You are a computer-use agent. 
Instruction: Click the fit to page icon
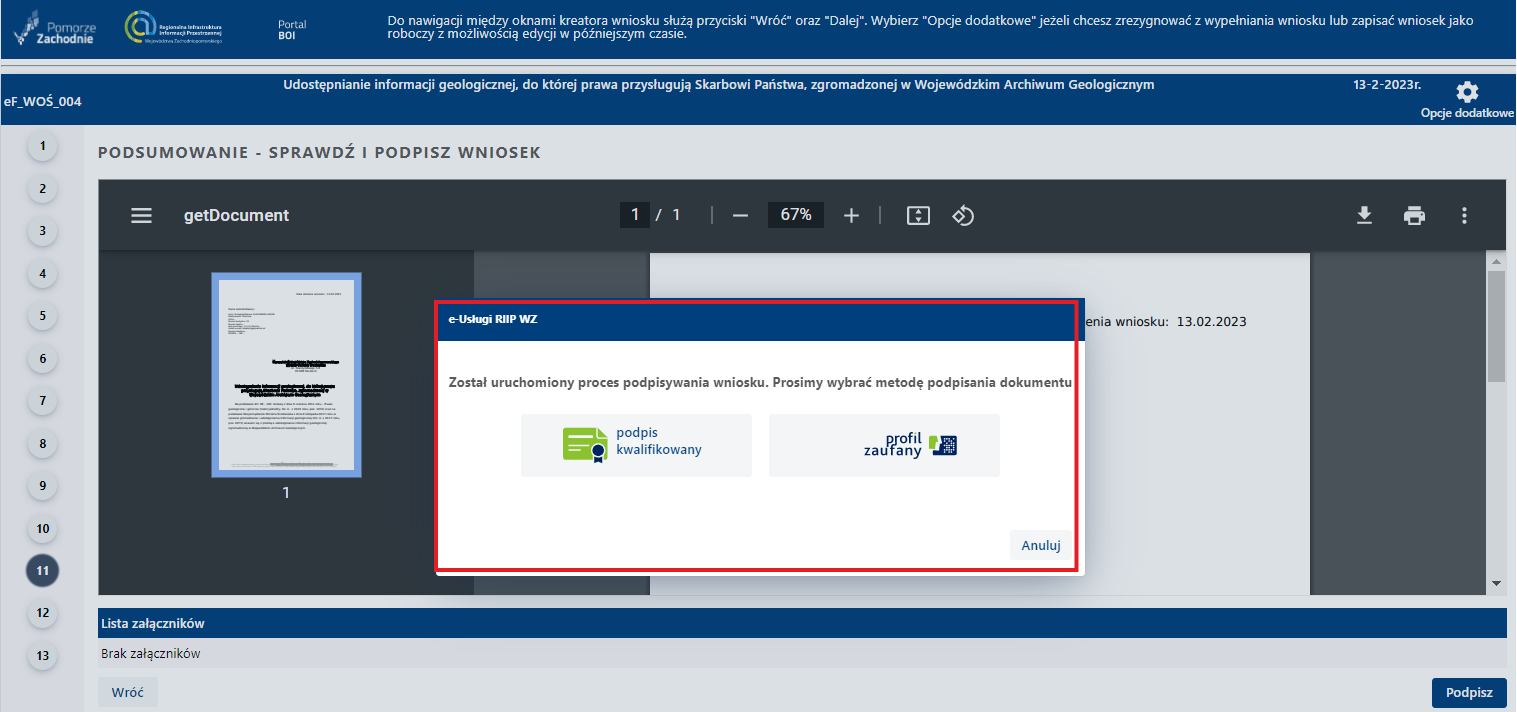pos(918,215)
